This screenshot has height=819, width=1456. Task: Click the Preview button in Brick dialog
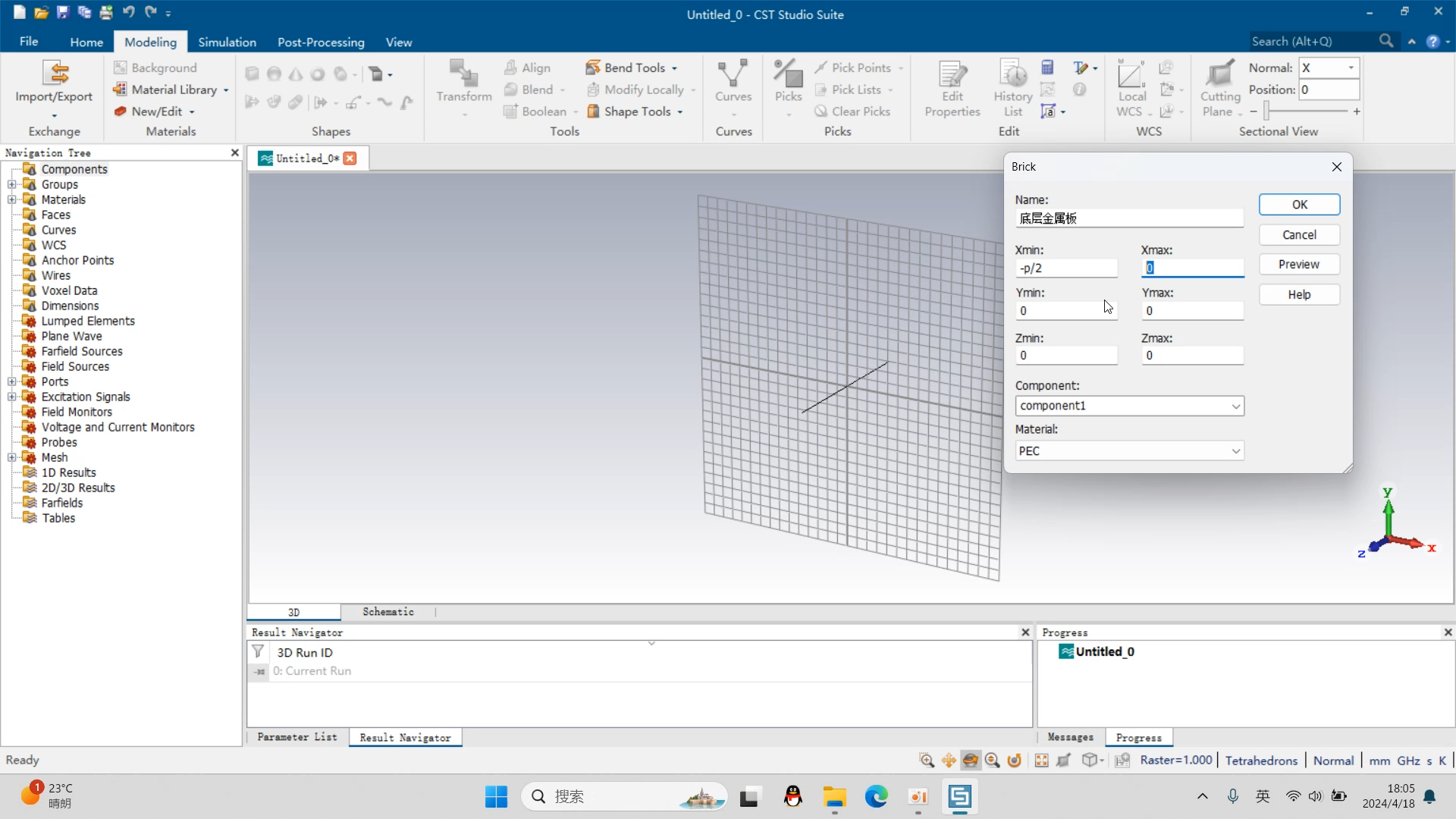coord(1298,265)
